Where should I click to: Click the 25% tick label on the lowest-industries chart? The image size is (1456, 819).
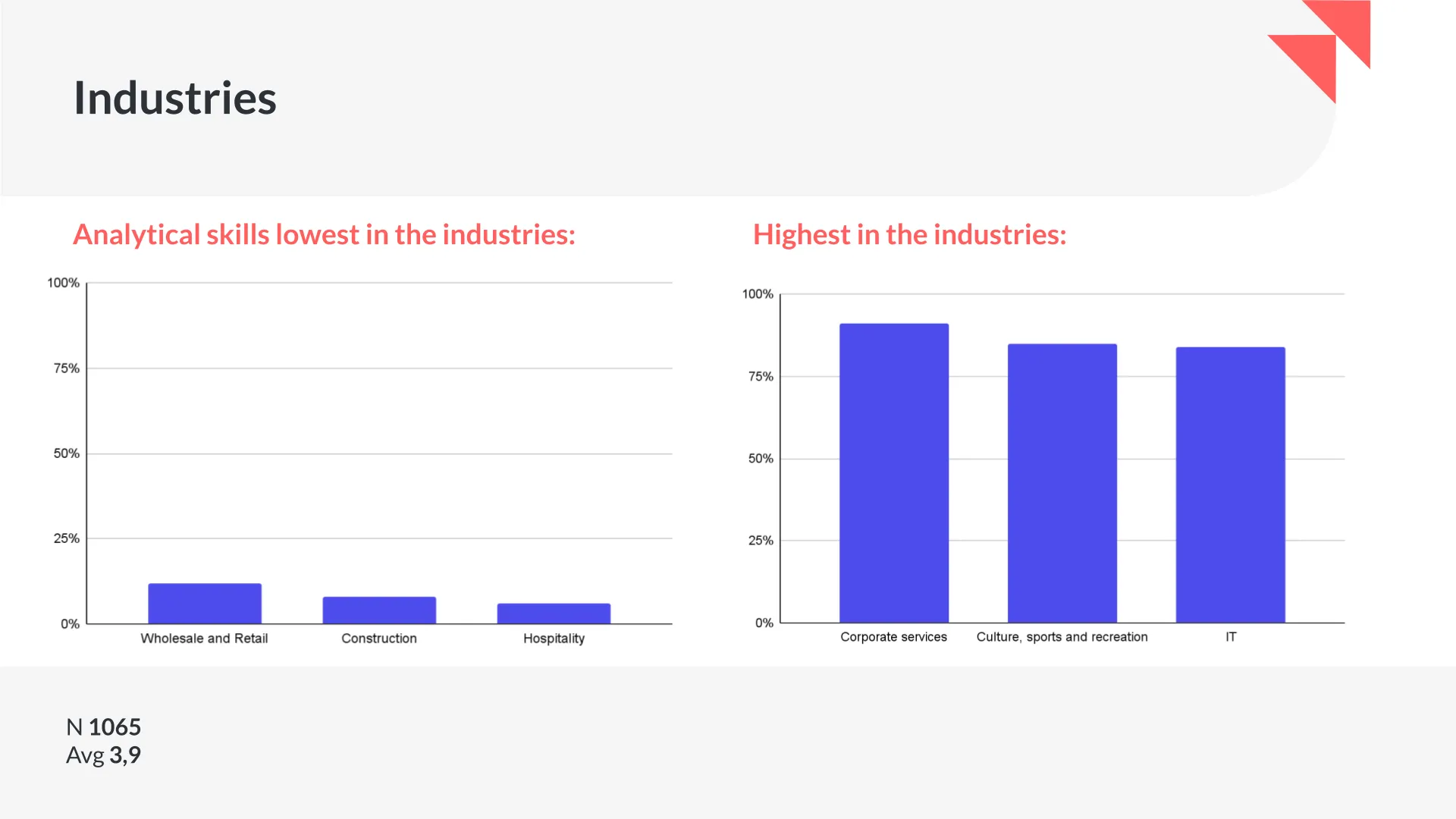tap(66, 538)
